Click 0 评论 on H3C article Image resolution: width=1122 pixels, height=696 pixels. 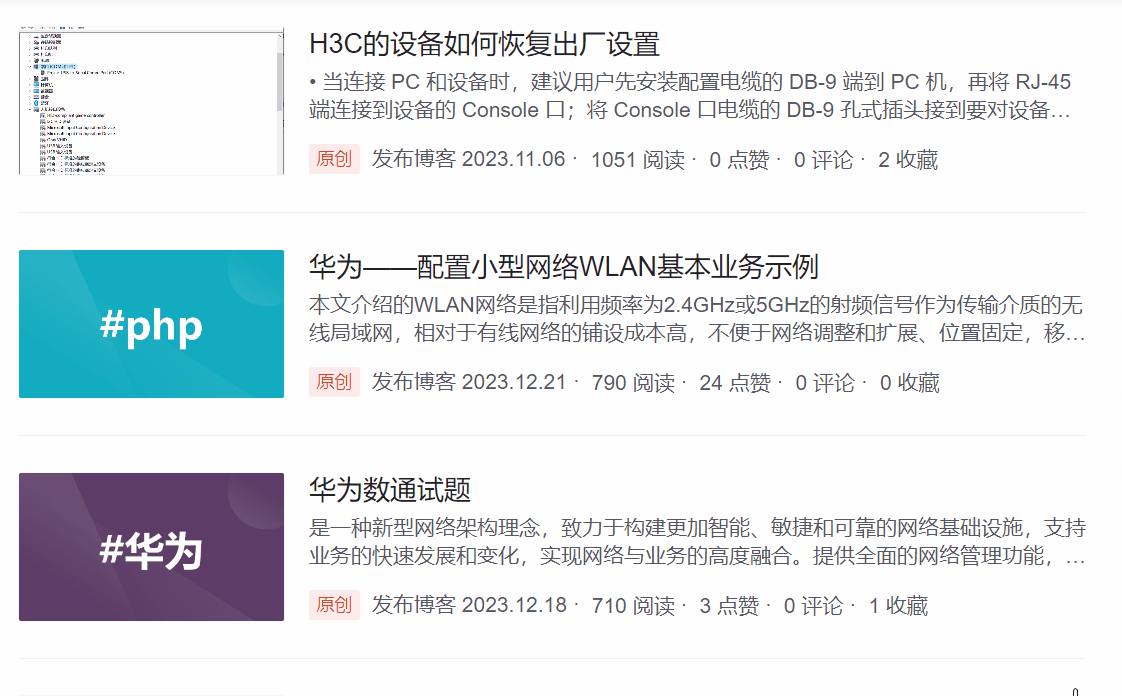point(824,160)
